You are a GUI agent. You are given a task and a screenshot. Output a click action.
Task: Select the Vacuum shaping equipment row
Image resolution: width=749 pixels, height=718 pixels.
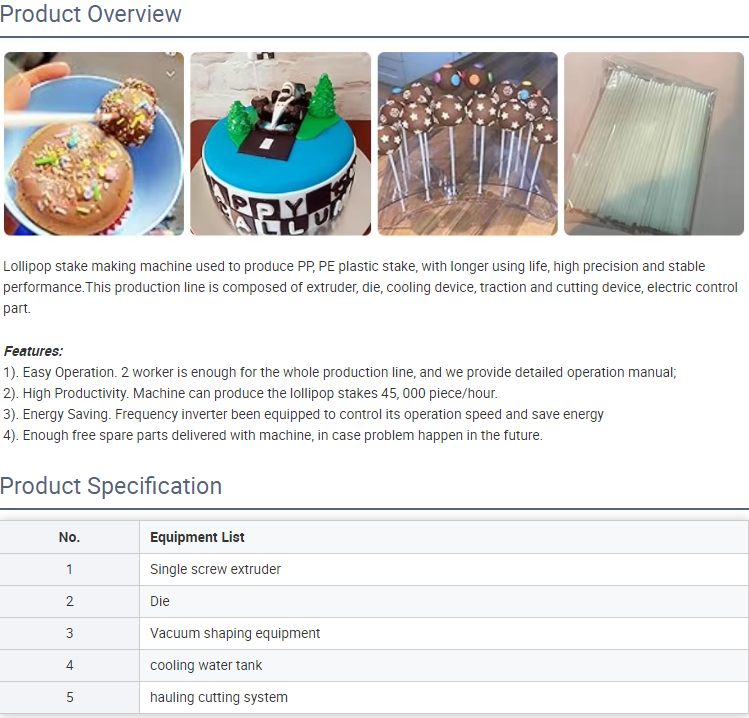[374, 633]
